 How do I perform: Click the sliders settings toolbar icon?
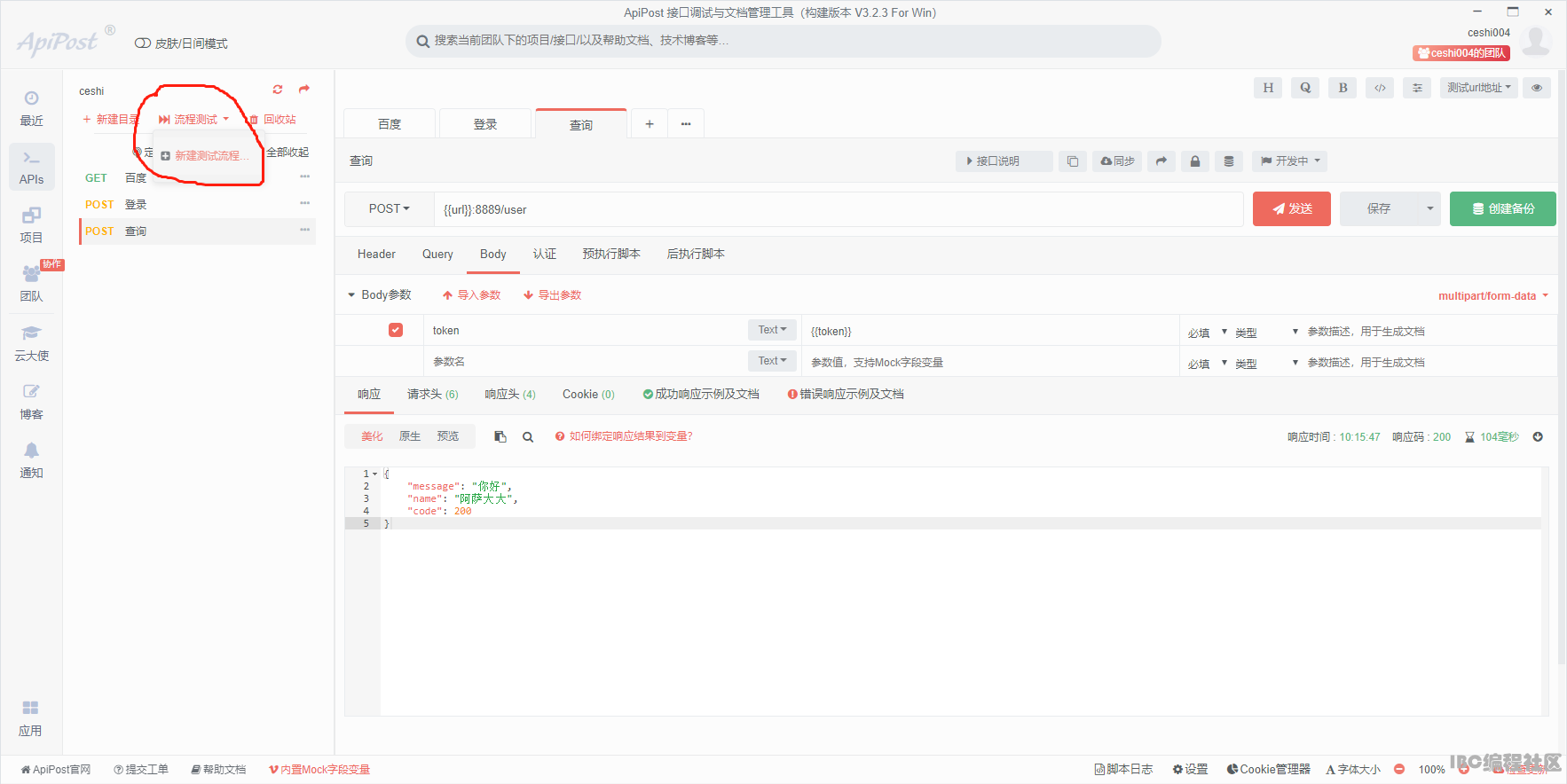pos(1417,88)
